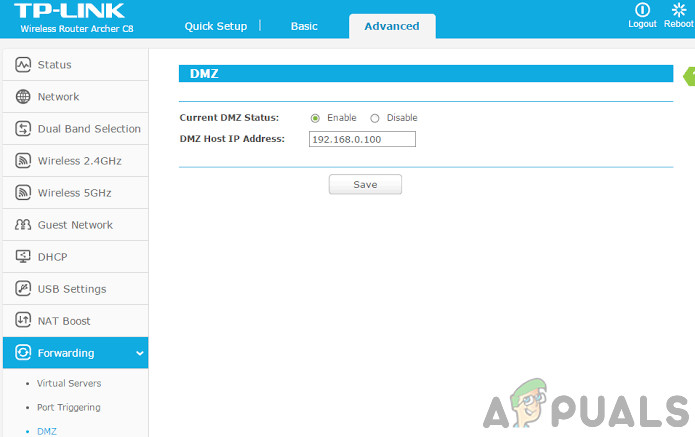Click the 'Current DMZ Status:' label
The image size is (695, 437).
pos(229,118)
